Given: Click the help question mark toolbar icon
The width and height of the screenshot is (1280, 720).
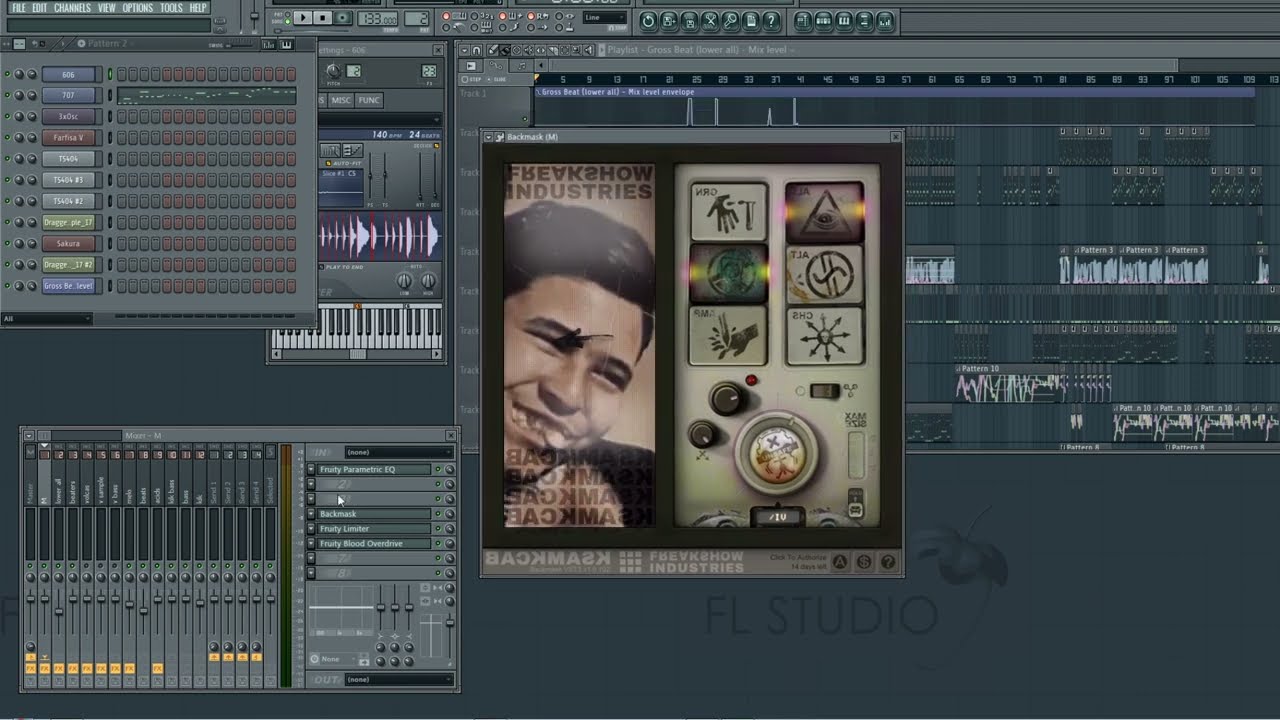Looking at the screenshot, I should point(771,21).
